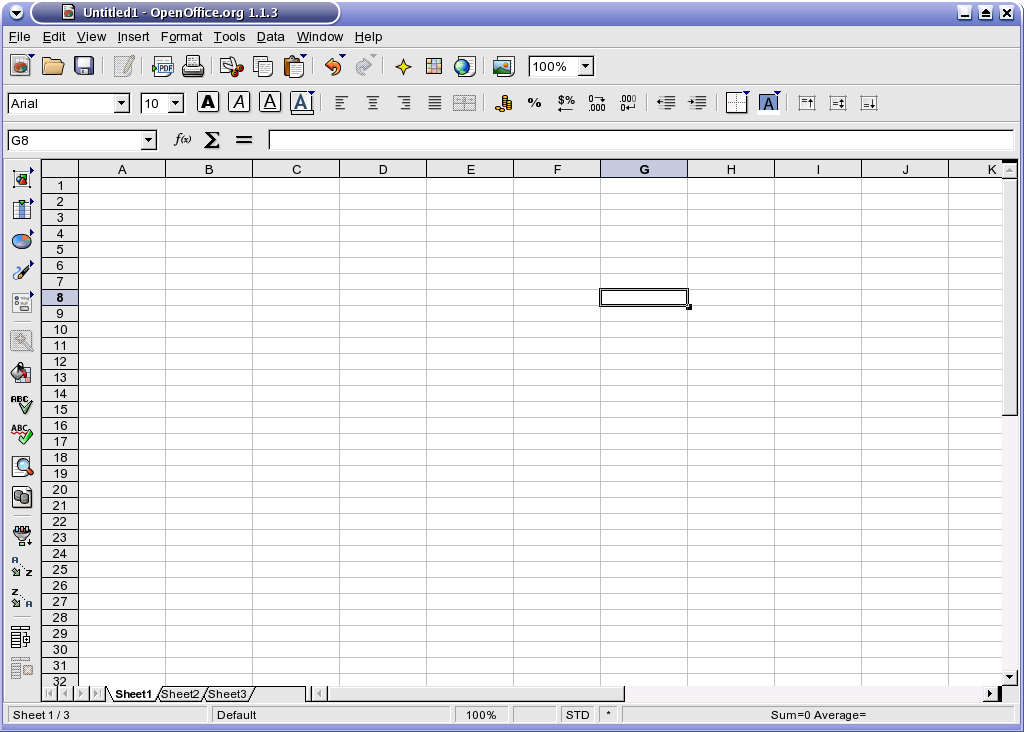Viewport: 1024px width, 732px height.
Task: Open the Gallery picture icon
Action: tap(504, 66)
